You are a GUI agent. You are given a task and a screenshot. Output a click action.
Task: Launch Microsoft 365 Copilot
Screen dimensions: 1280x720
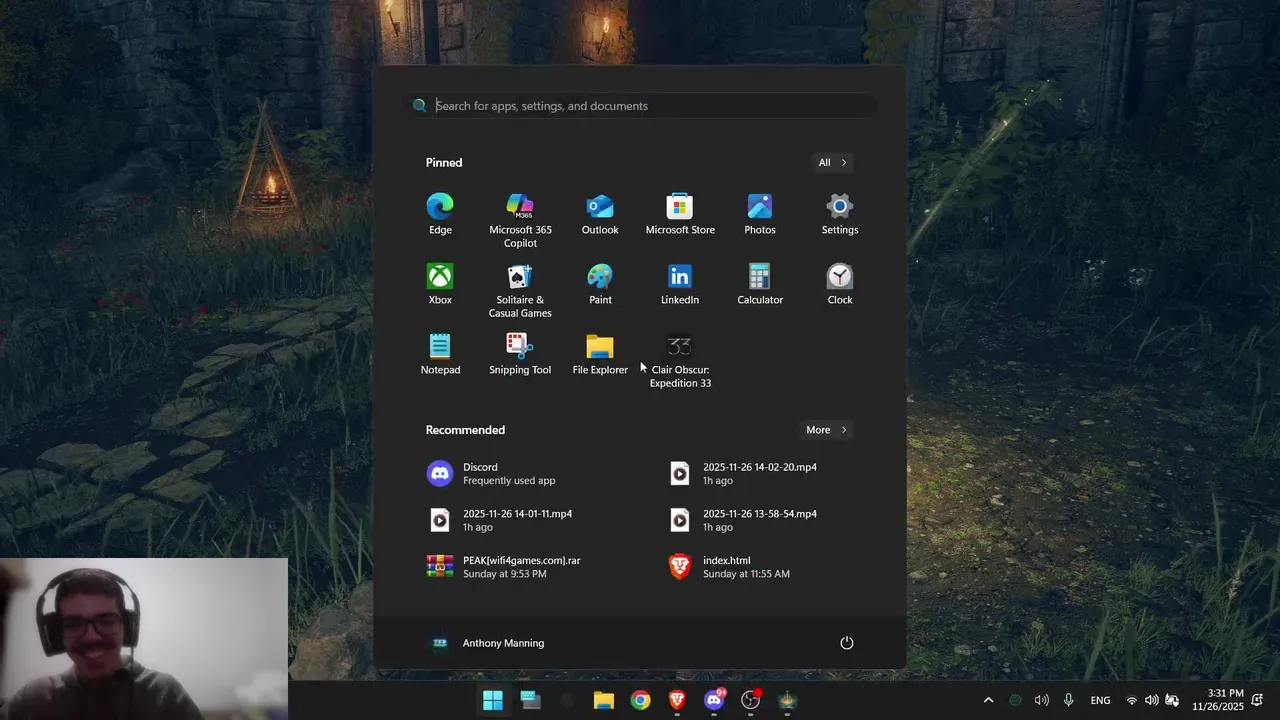tap(520, 221)
